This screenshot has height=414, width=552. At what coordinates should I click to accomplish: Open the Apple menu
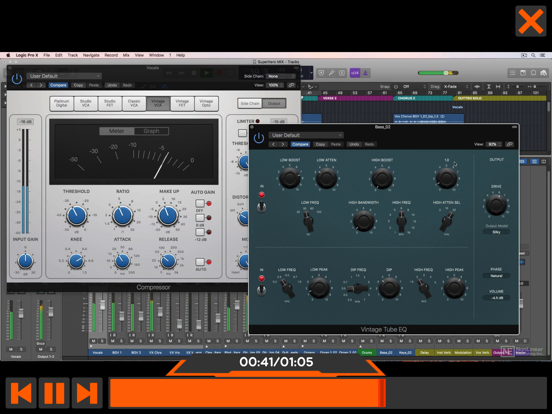pyautogui.click(x=8, y=55)
